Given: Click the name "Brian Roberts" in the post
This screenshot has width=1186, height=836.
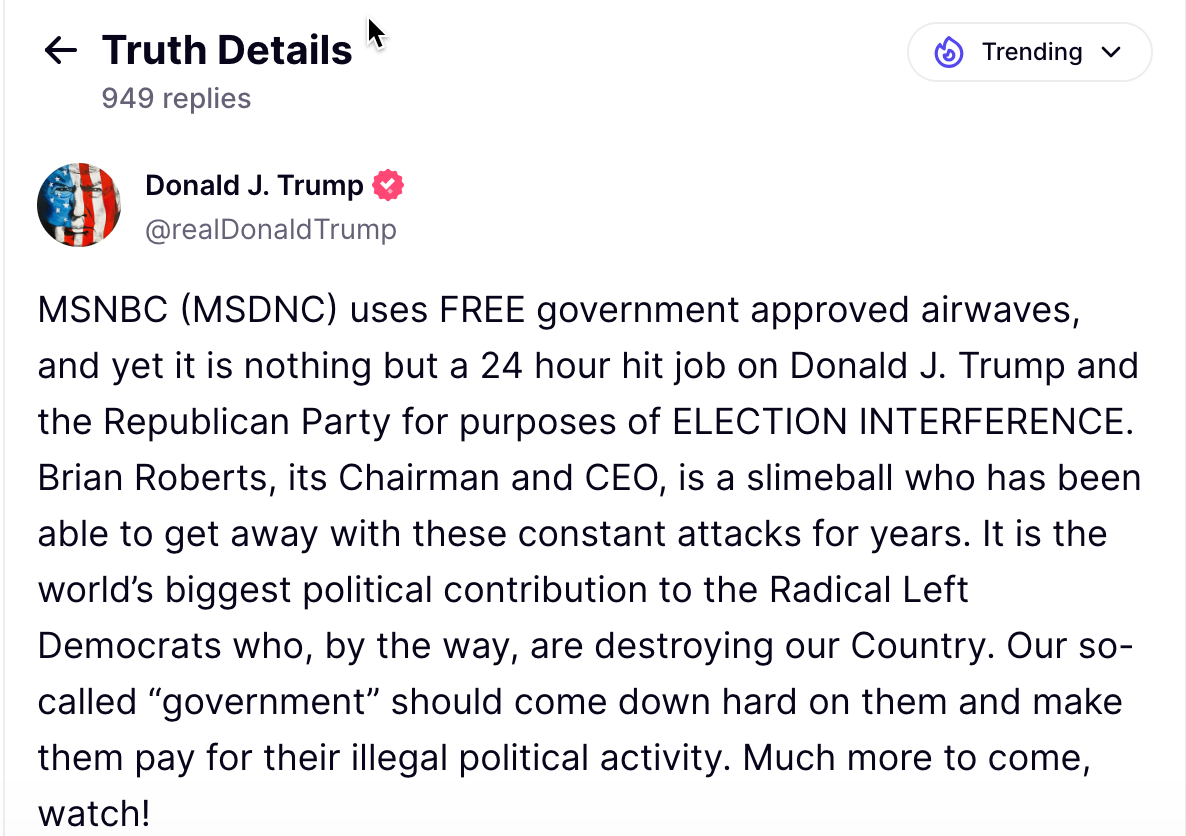Looking at the screenshot, I should tap(153, 478).
